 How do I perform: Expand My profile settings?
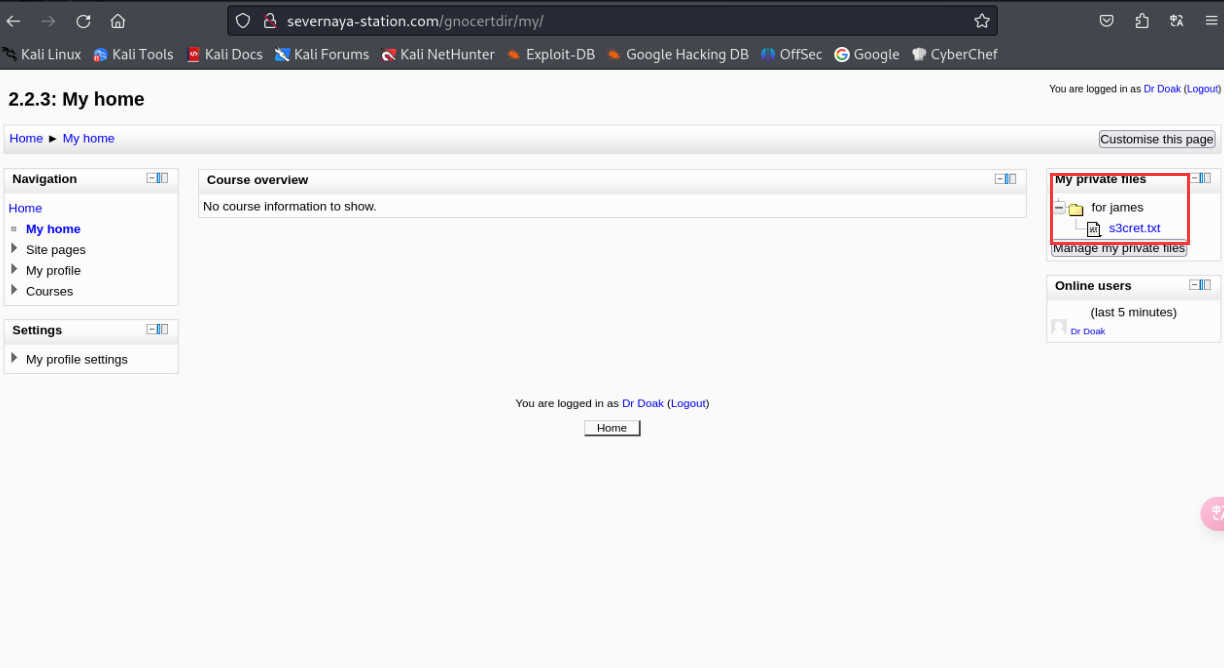14,358
